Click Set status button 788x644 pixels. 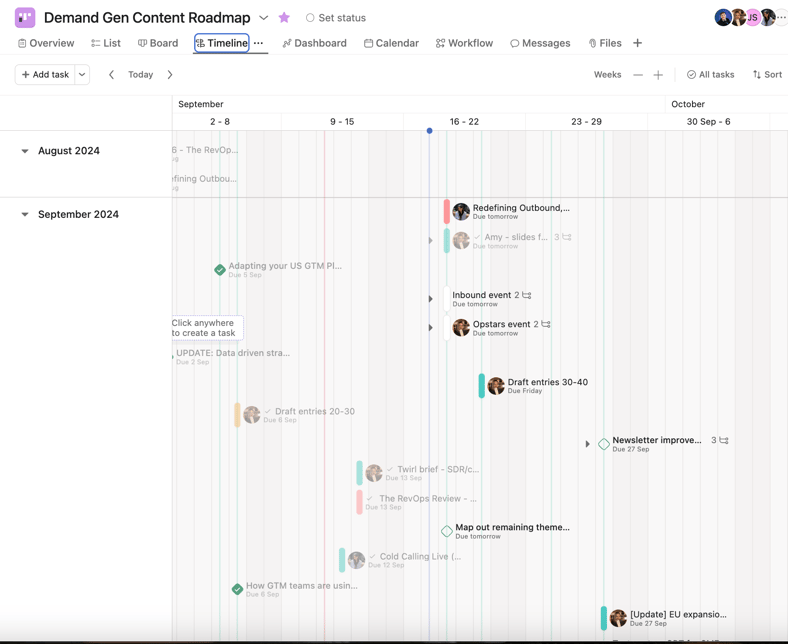(x=336, y=18)
